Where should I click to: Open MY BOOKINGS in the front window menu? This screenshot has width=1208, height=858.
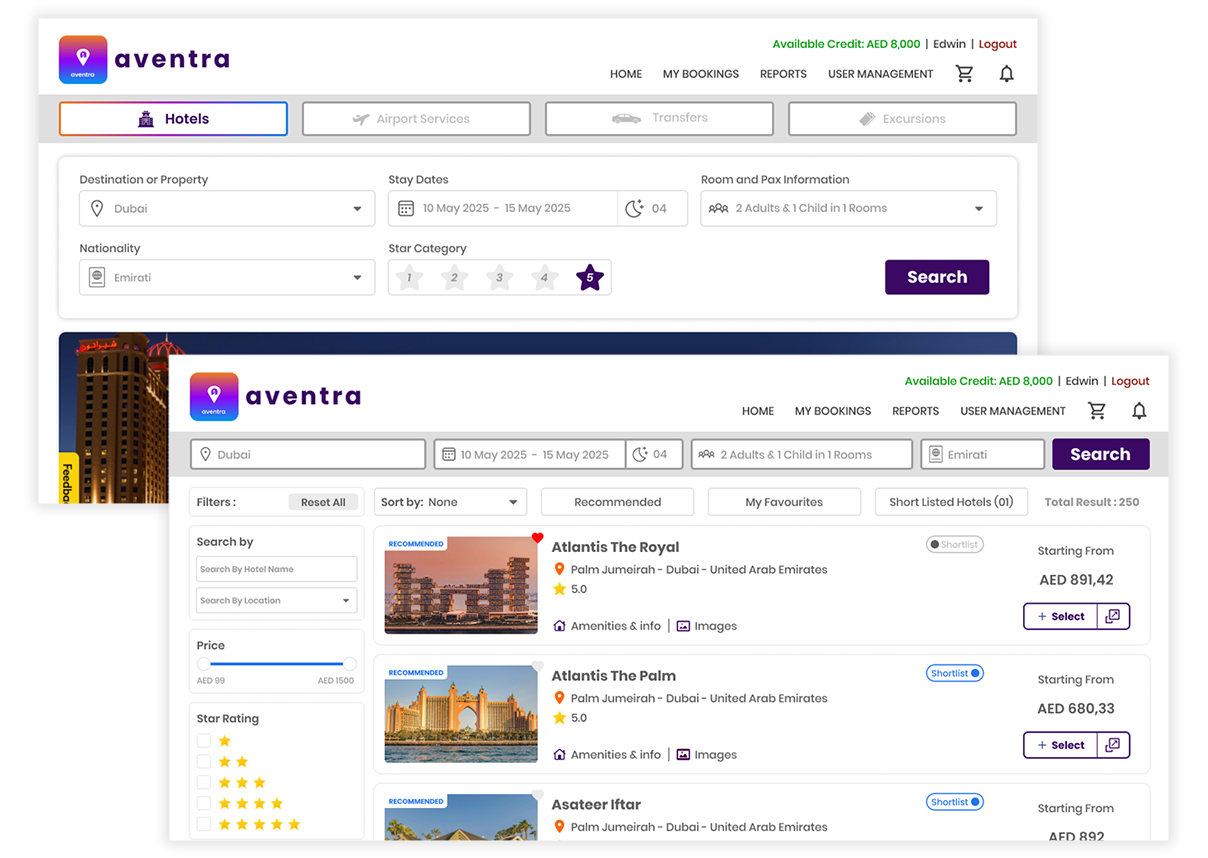click(832, 411)
